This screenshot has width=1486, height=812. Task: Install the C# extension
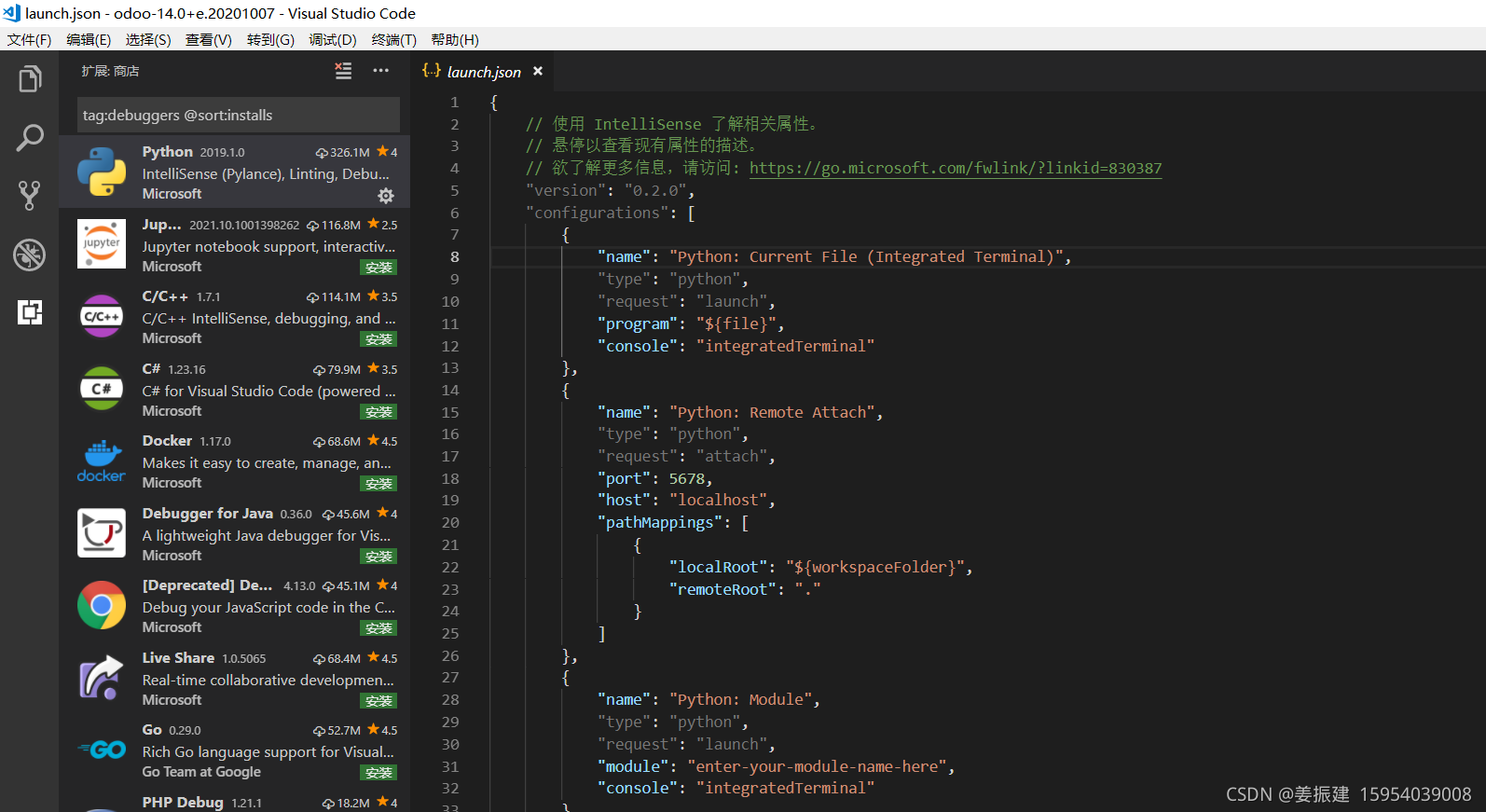379,412
